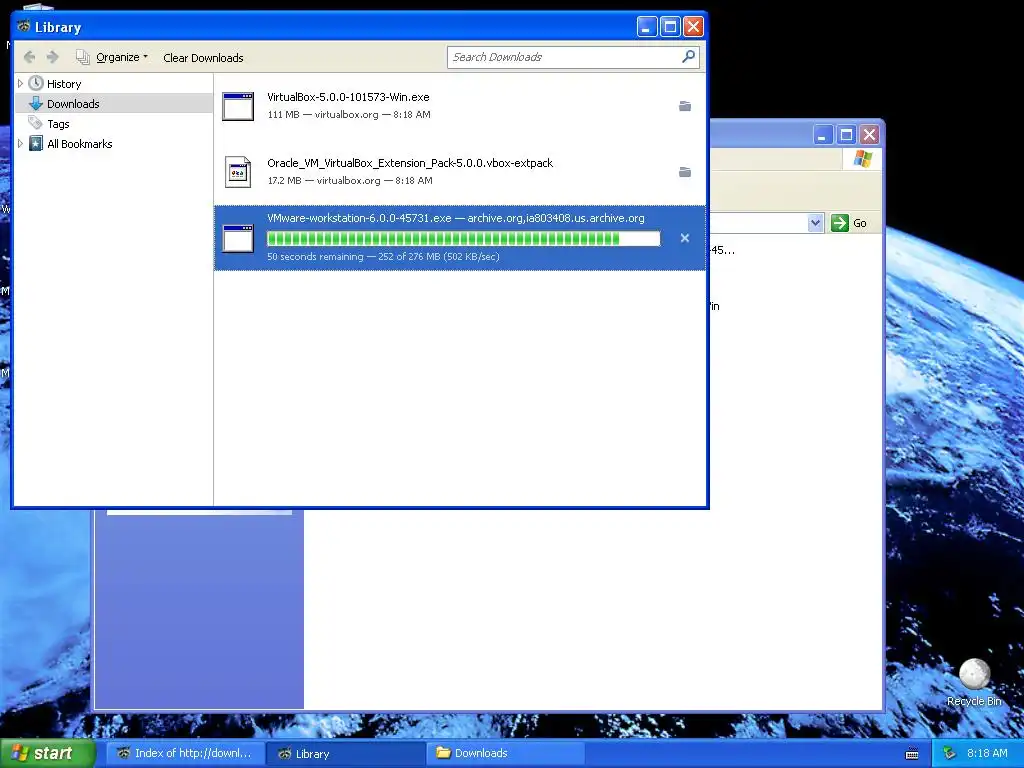This screenshot has height=768, width=1024.
Task: Click the network tray icon
Action: click(948, 753)
